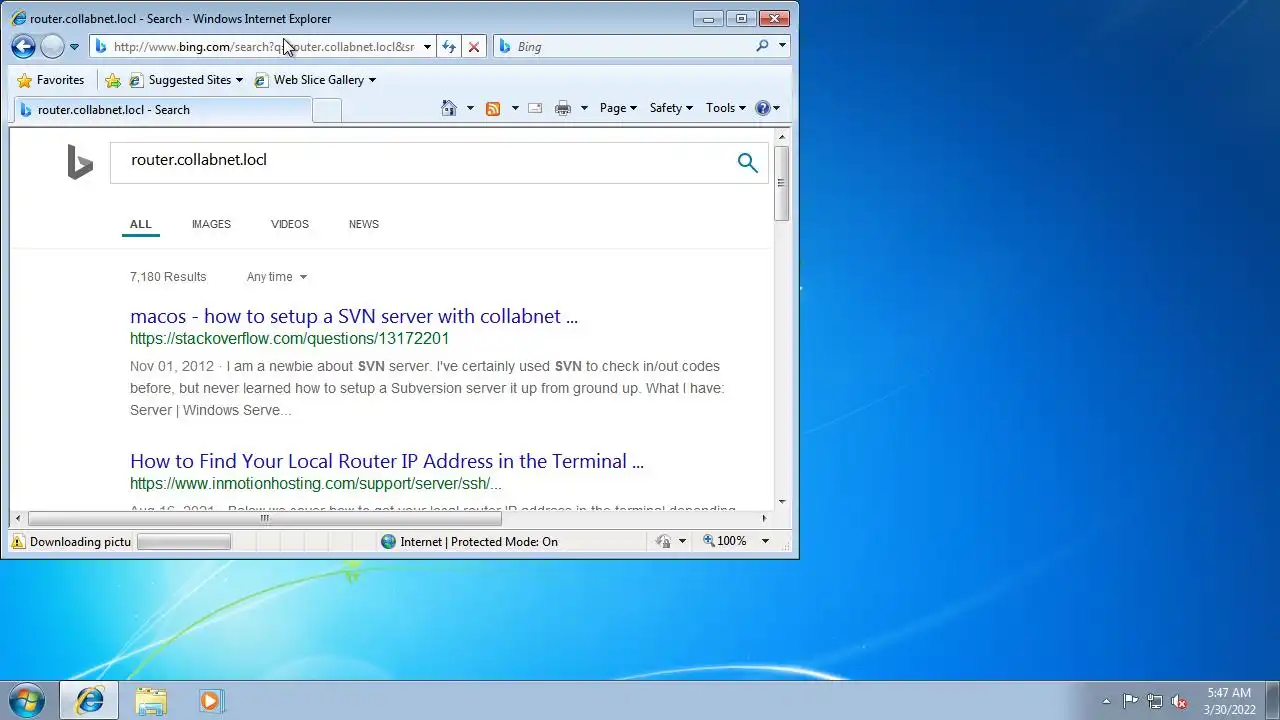Select the ALL results tab
Screen dimensions: 1280x720
tap(141, 224)
